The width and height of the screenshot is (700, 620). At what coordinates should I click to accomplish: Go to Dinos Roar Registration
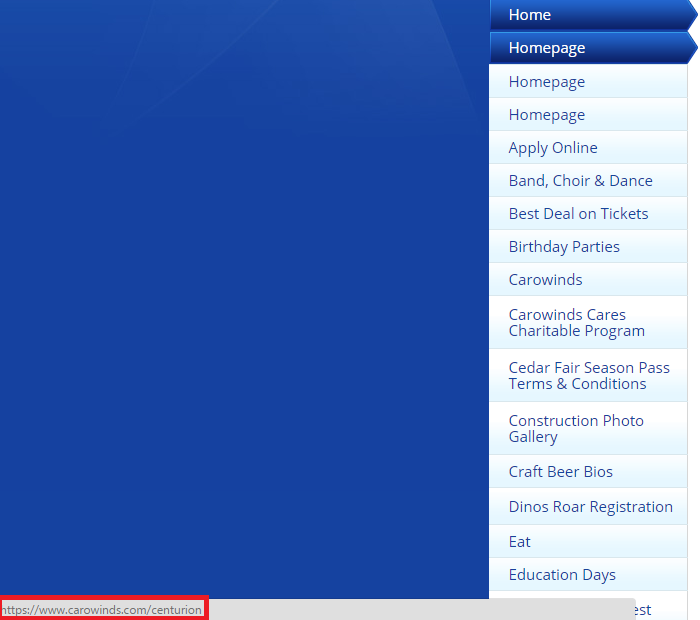[x=590, y=507]
